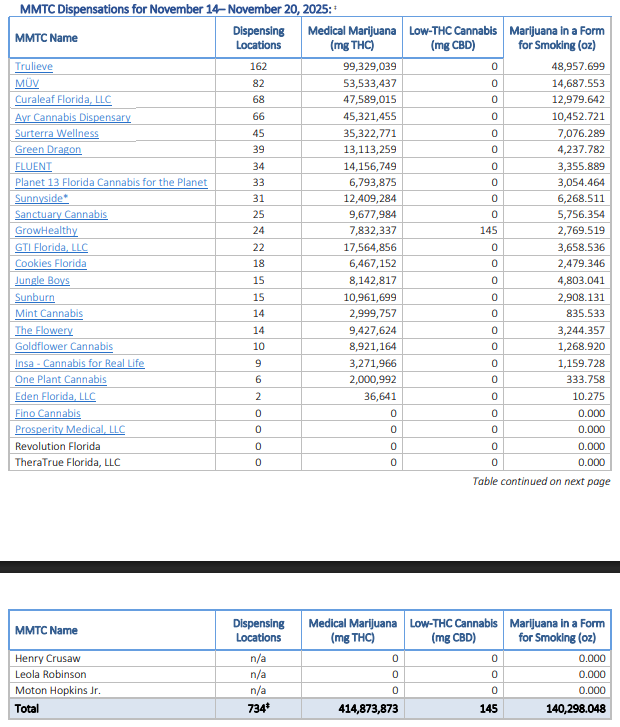Select the Surterra Wellness link
This screenshot has width=620, height=727.
(56, 133)
